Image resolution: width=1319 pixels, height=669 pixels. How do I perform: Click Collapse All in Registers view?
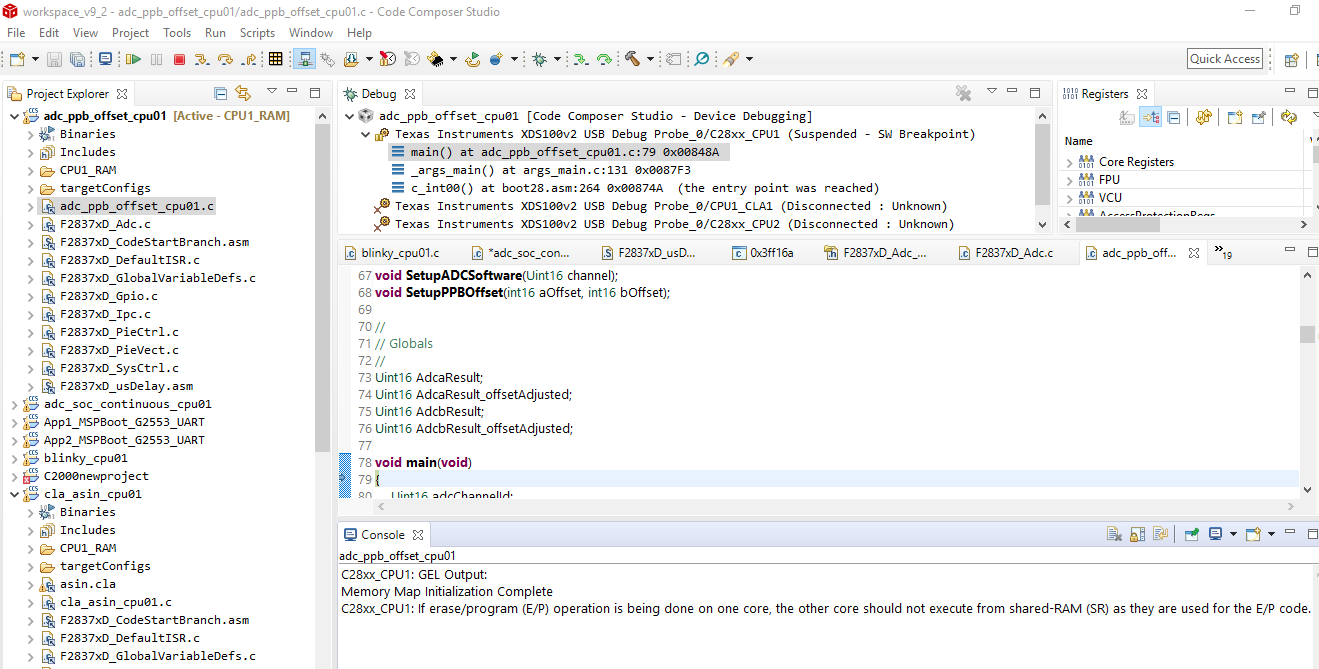[1173, 117]
